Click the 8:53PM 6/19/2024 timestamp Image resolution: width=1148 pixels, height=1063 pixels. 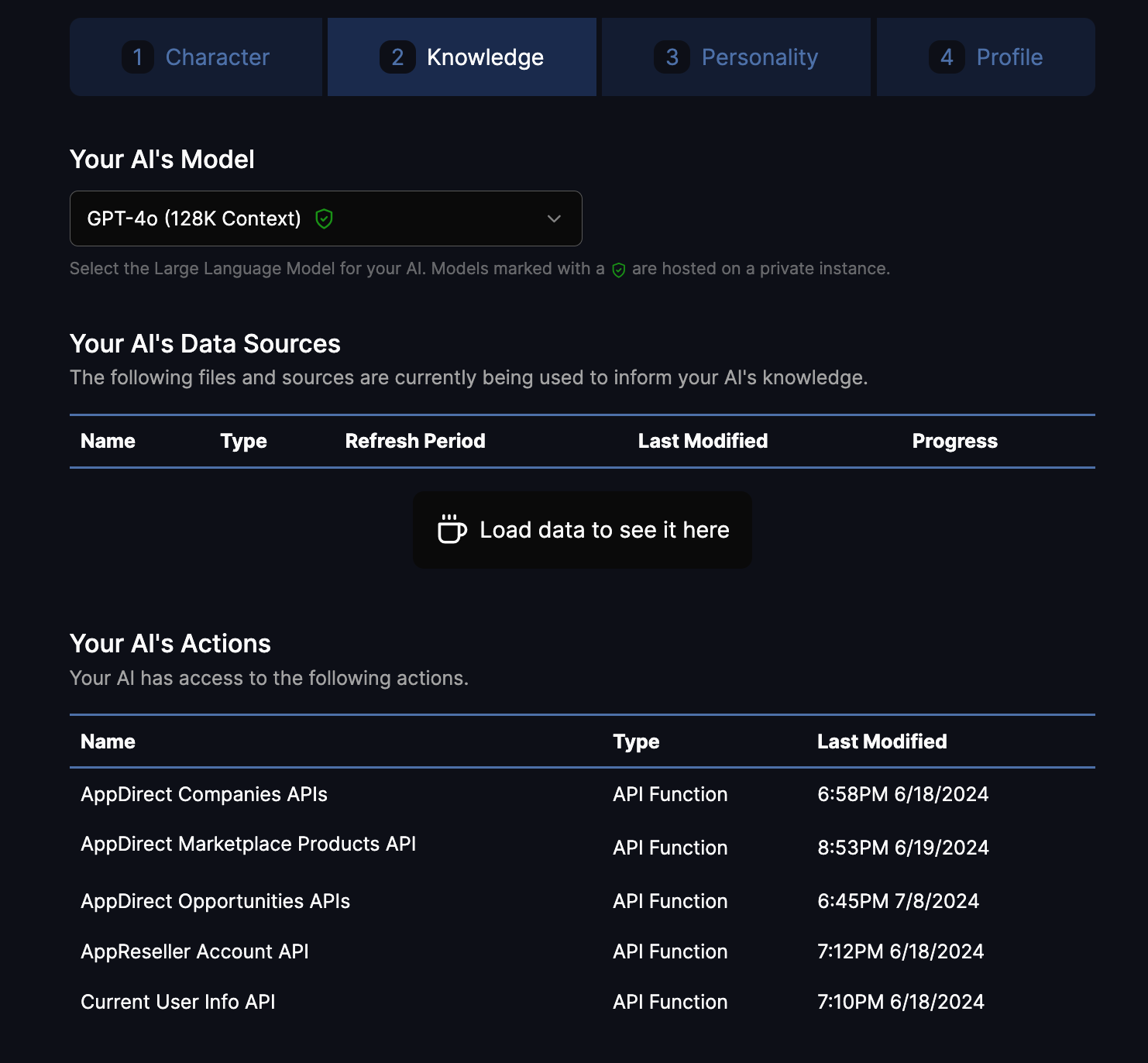903,848
